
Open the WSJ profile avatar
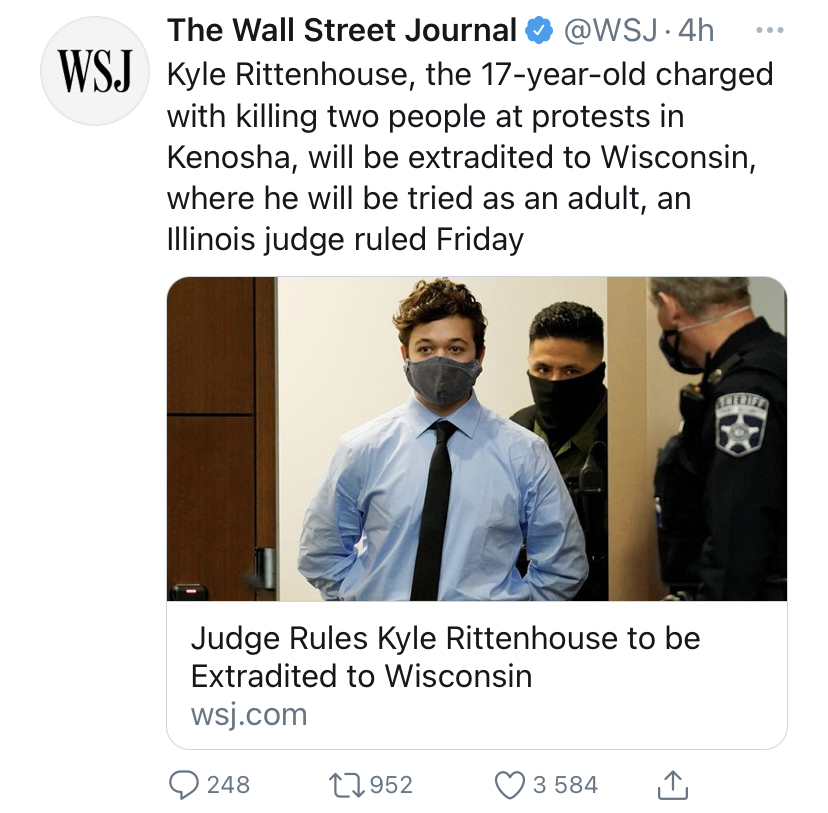95,71
